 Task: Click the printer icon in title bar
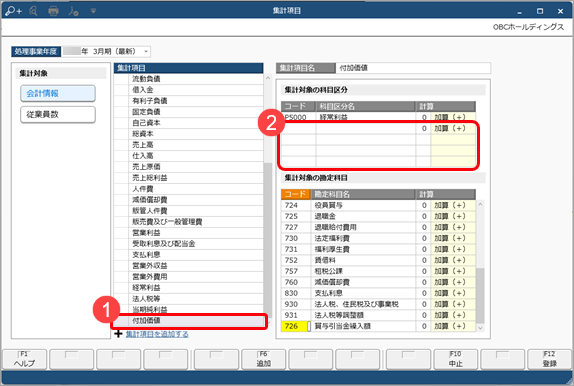point(53,11)
